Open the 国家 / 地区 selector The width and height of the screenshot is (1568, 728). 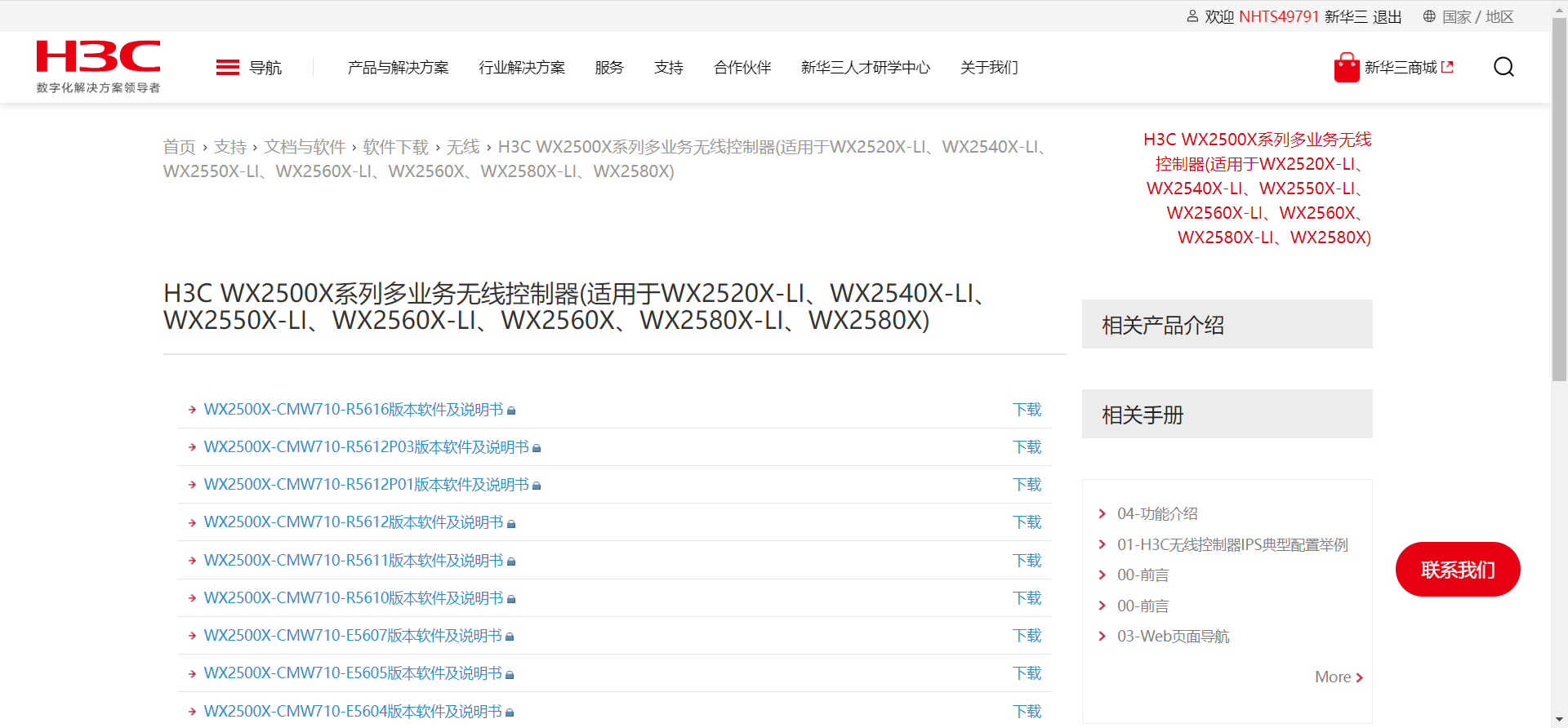point(1477,16)
